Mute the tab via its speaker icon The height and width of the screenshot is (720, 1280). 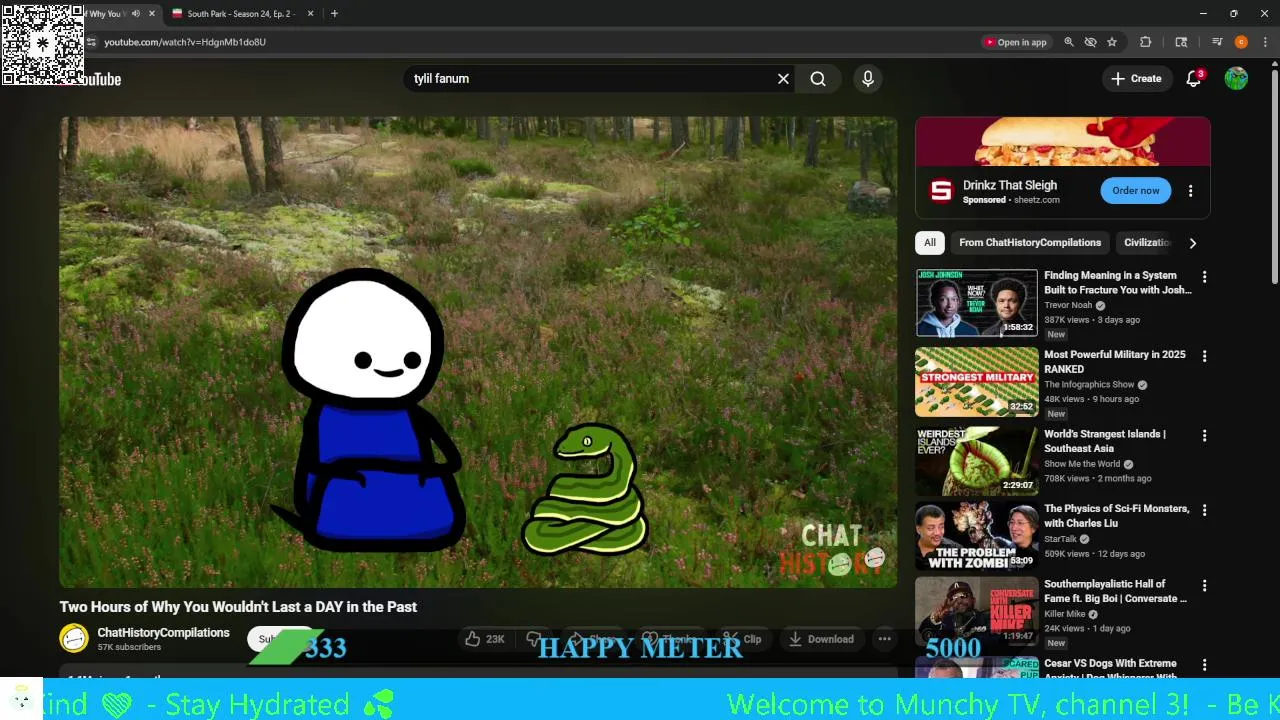click(x=136, y=14)
